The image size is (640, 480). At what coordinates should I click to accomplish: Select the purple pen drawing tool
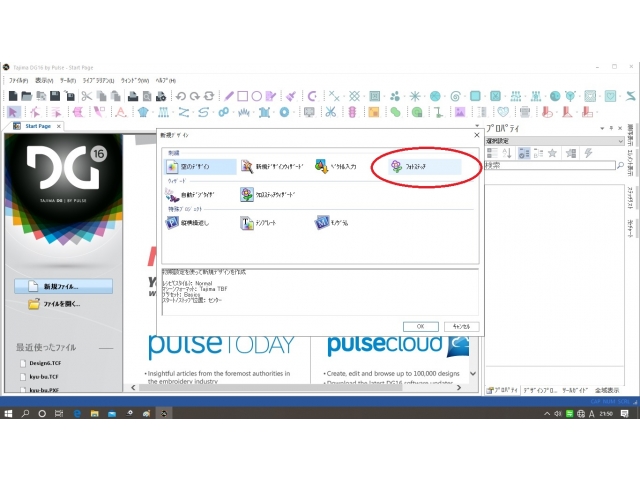(x=229, y=96)
